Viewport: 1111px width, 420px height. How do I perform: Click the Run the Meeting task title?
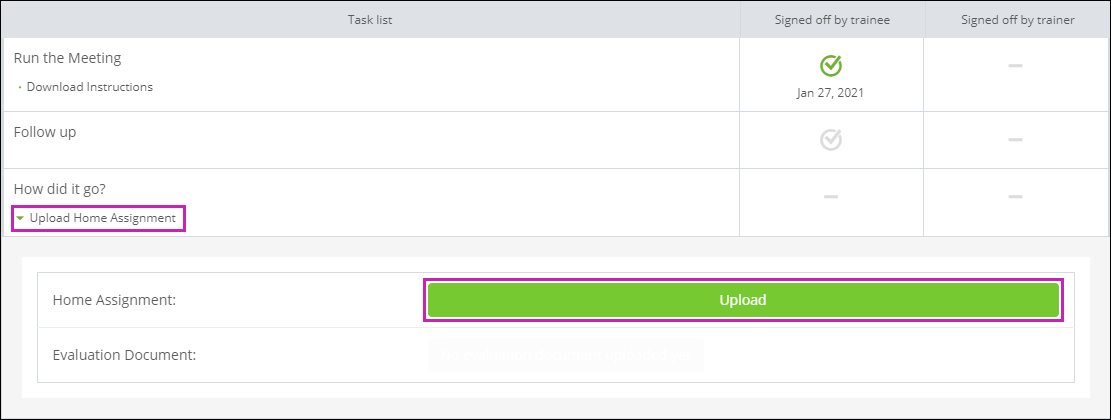tap(67, 58)
